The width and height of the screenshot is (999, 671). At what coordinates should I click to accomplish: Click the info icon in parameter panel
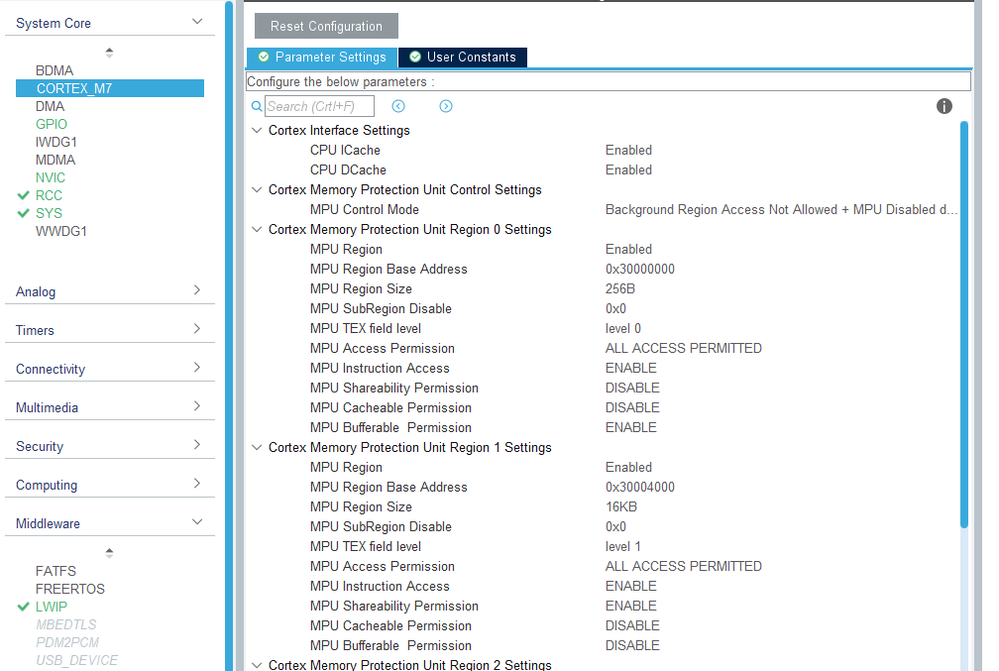coord(944,106)
